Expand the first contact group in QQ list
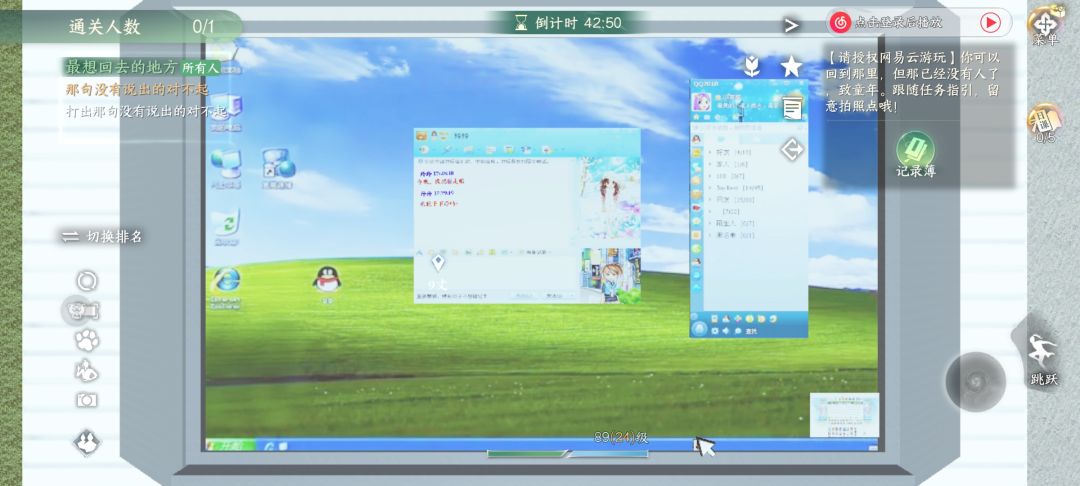This screenshot has height=486, width=1080. [730, 152]
